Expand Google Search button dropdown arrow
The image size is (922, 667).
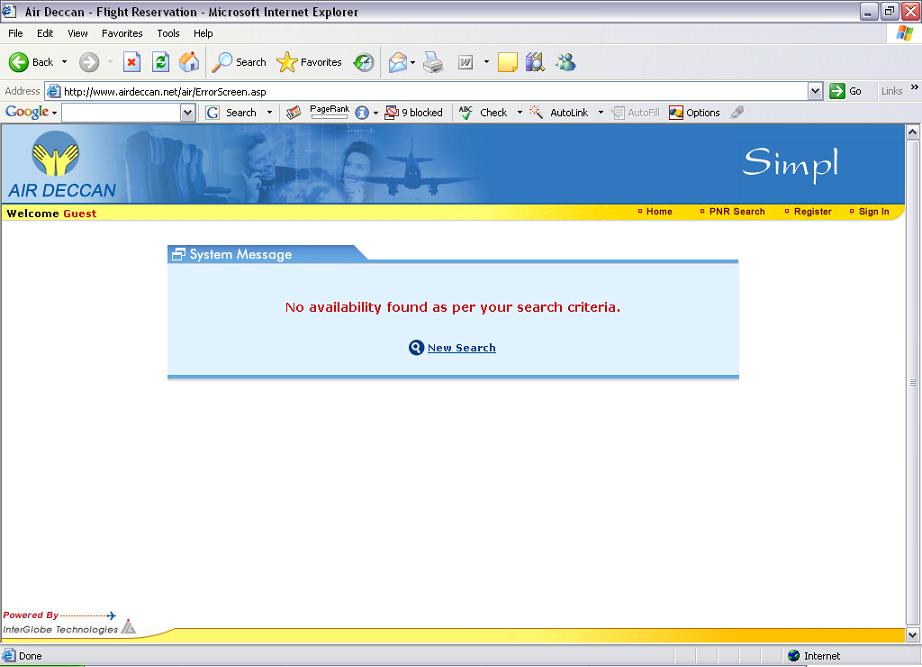tap(269, 112)
